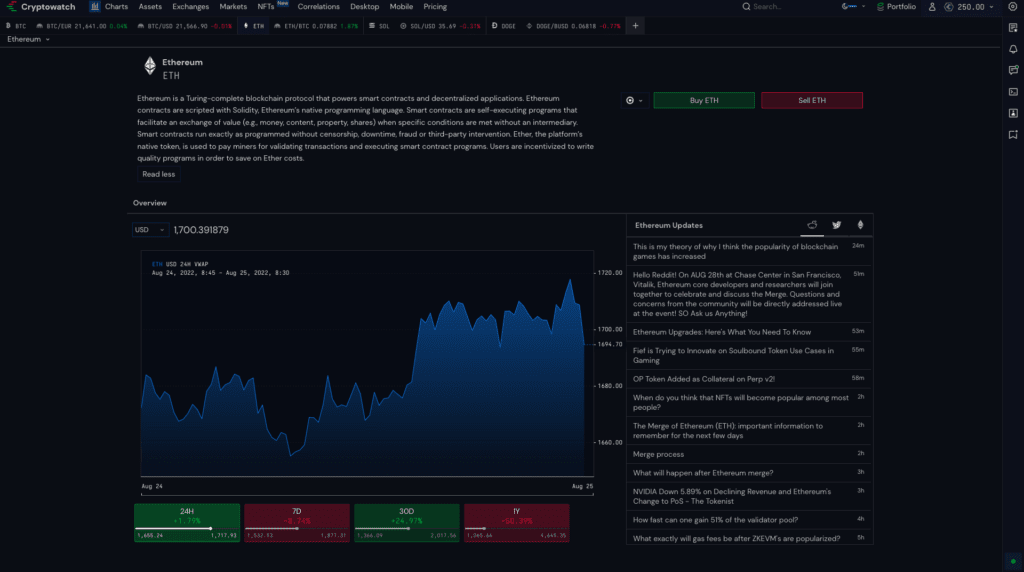Viewport: 1024px width, 572px height.
Task: Open 'What will happen after Ethereum merge?' post
Action: (x=749, y=473)
